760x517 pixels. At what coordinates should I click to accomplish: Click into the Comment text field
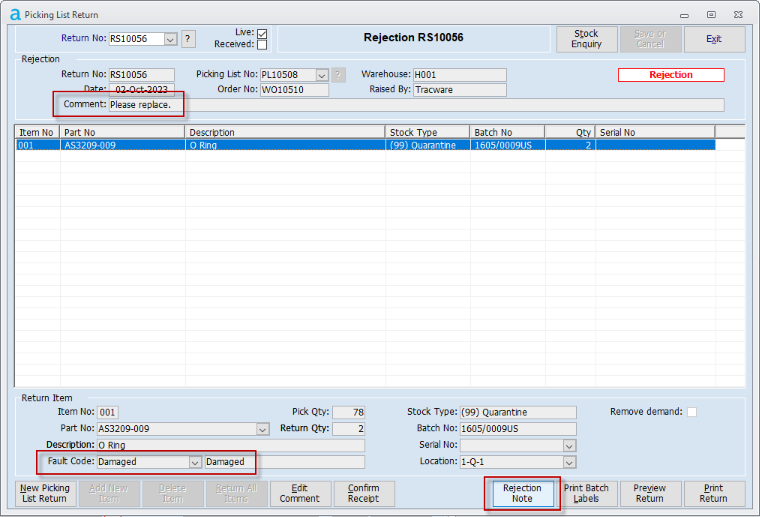[450, 105]
